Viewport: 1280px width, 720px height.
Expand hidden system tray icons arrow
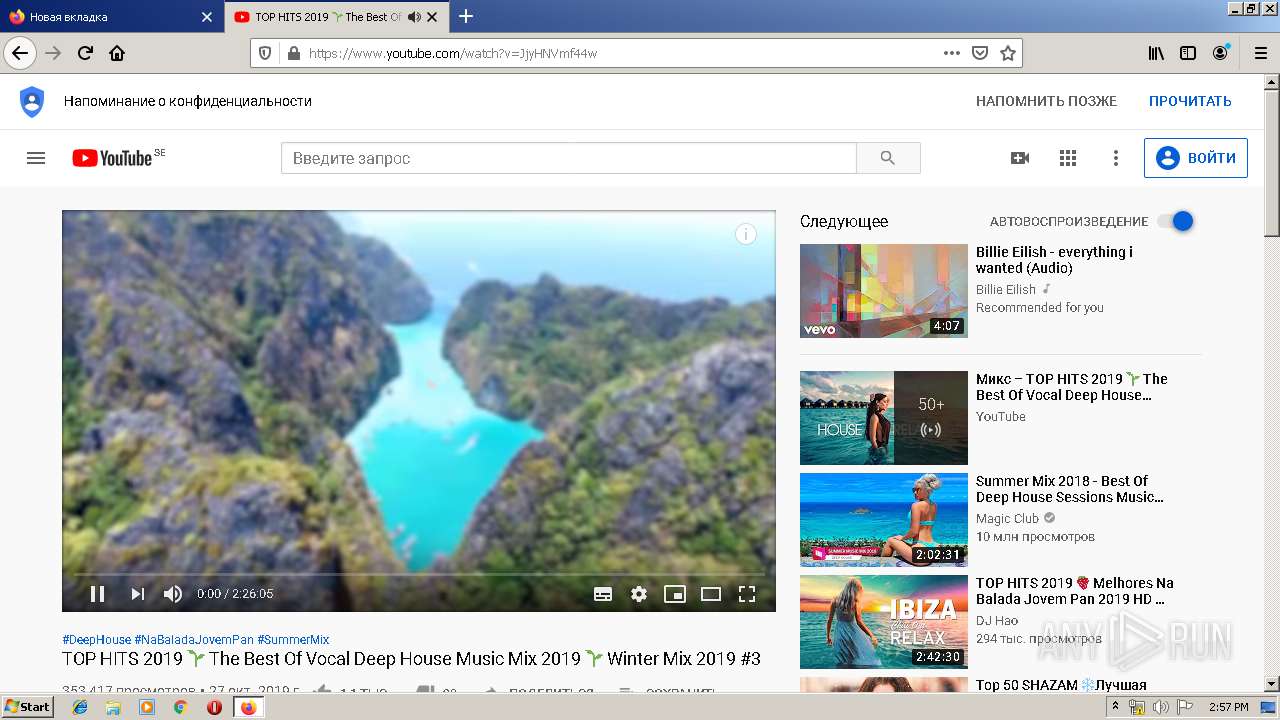pos(1115,707)
